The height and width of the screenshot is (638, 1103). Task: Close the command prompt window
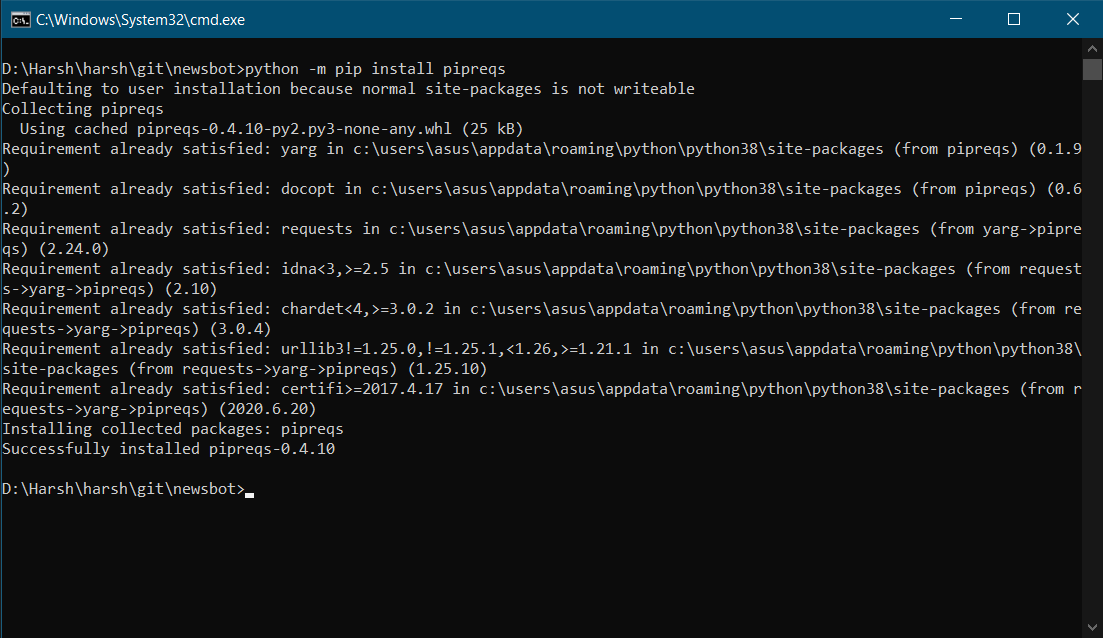coord(1073,19)
